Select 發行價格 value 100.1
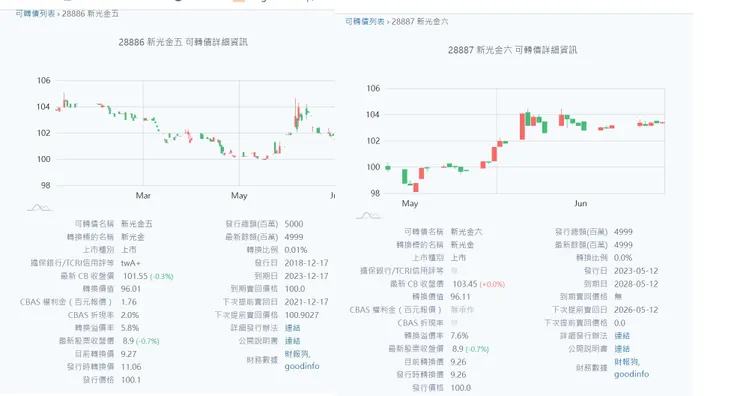 pyautogui.click(x=131, y=380)
